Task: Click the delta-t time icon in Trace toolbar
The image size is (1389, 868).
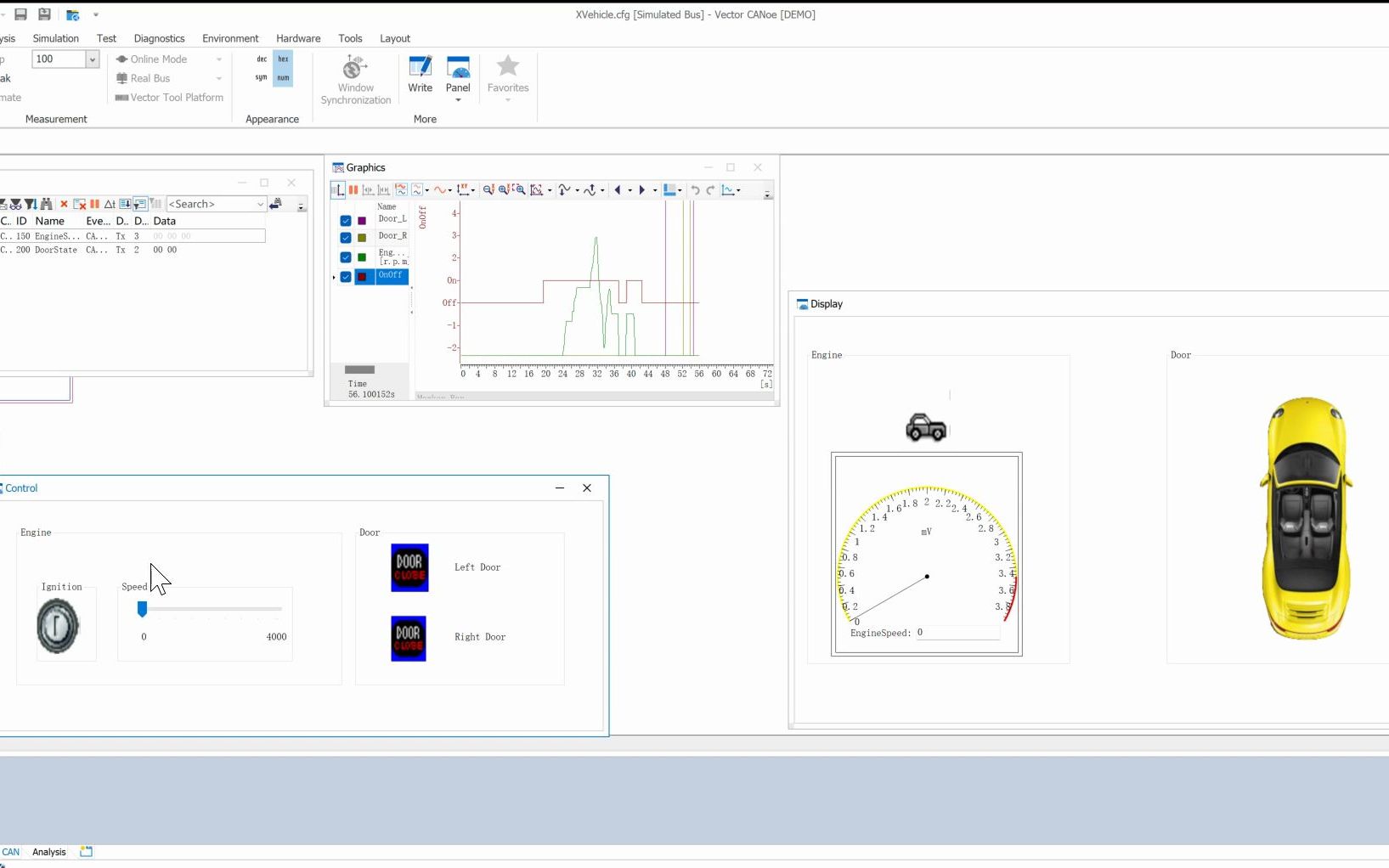Action: click(x=110, y=204)
